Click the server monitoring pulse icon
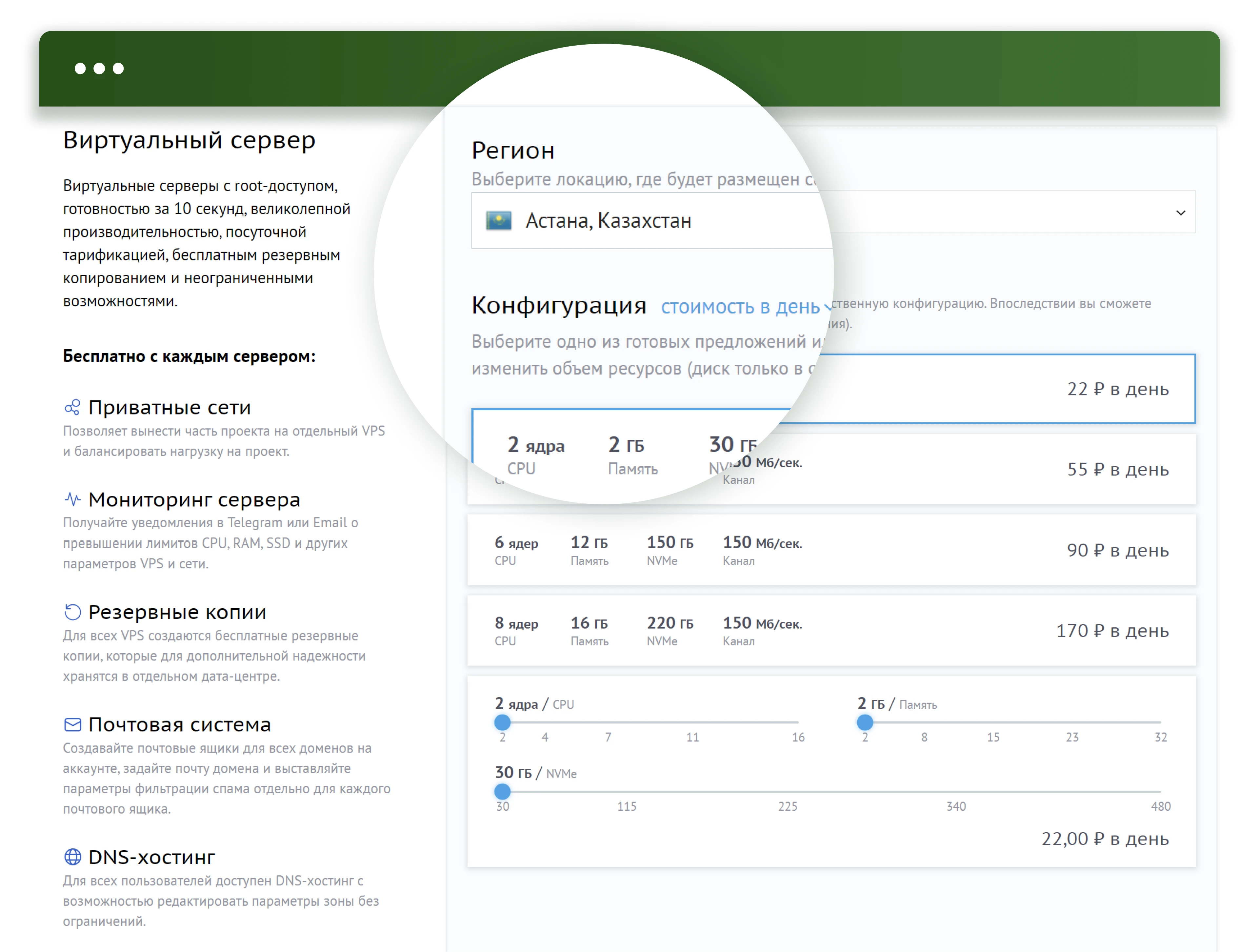The image size is (1259, 952). tap(72, 499)
